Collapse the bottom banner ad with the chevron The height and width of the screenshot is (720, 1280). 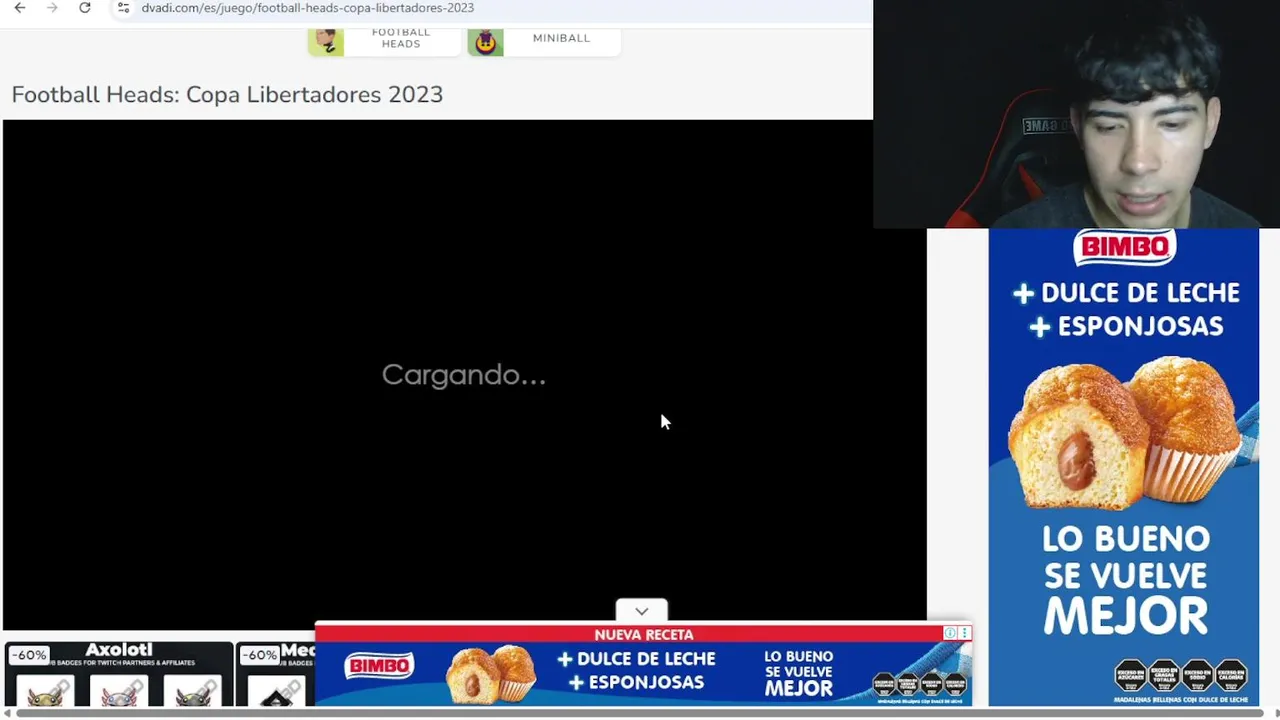(642, 611)
